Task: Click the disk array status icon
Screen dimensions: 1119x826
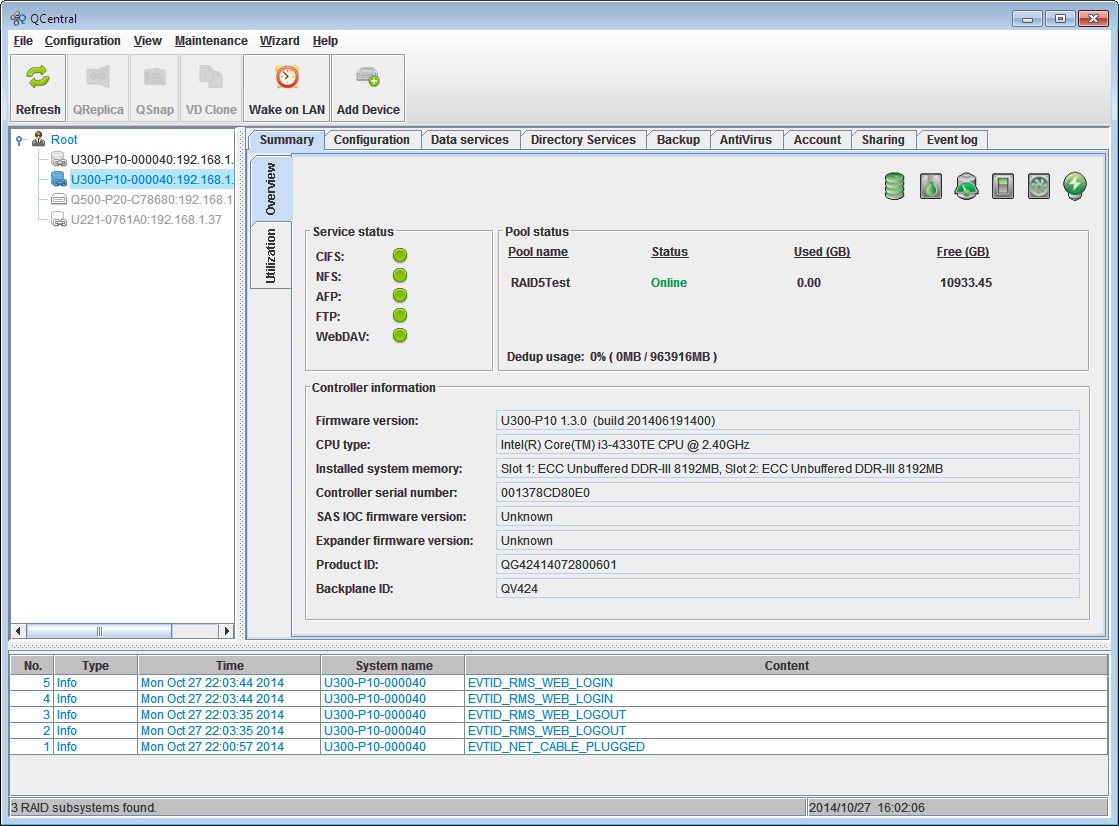Action: (895, 186)
